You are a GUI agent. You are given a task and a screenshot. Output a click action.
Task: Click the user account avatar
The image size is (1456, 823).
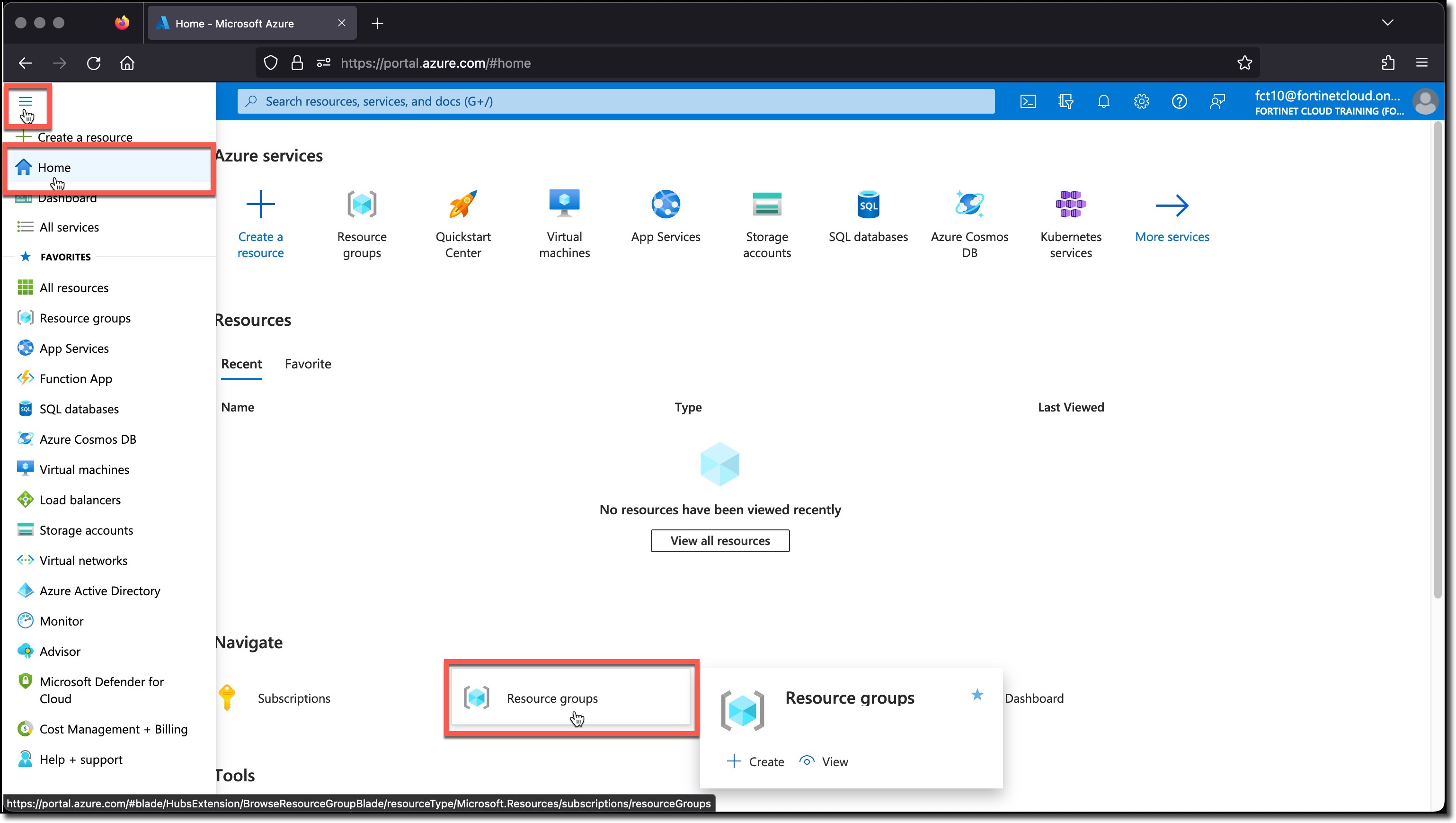[x=1424, y=102]
